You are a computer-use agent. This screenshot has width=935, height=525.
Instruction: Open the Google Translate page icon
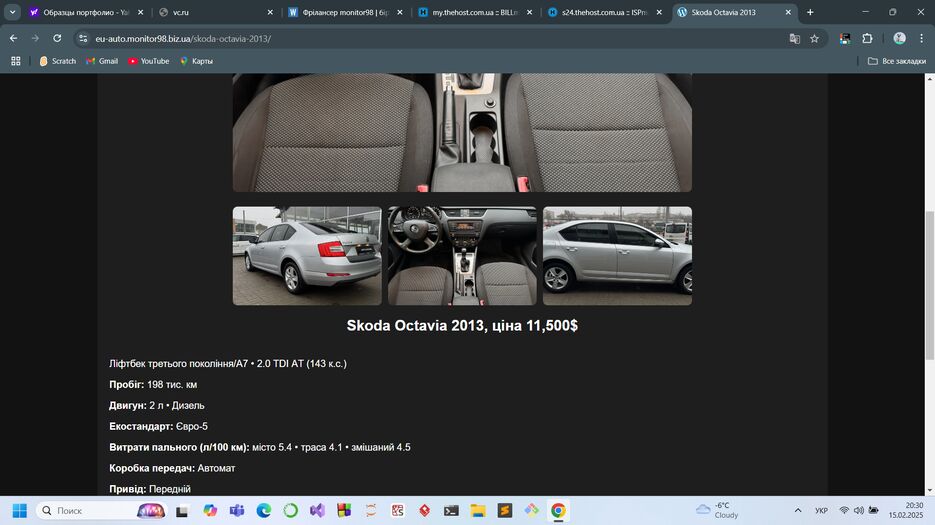tap(794, 38)
